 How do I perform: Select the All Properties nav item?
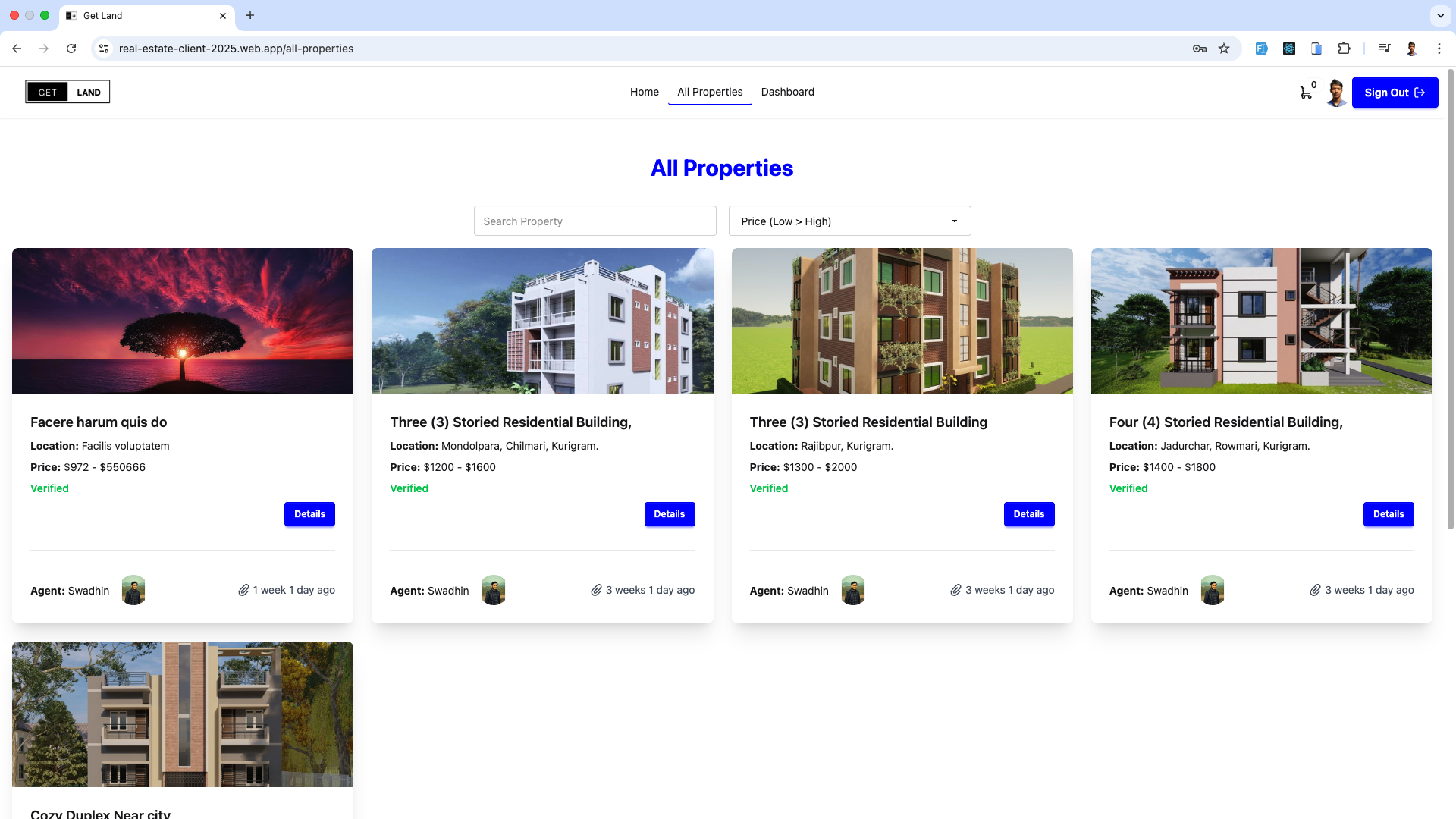tap(710, 92)
